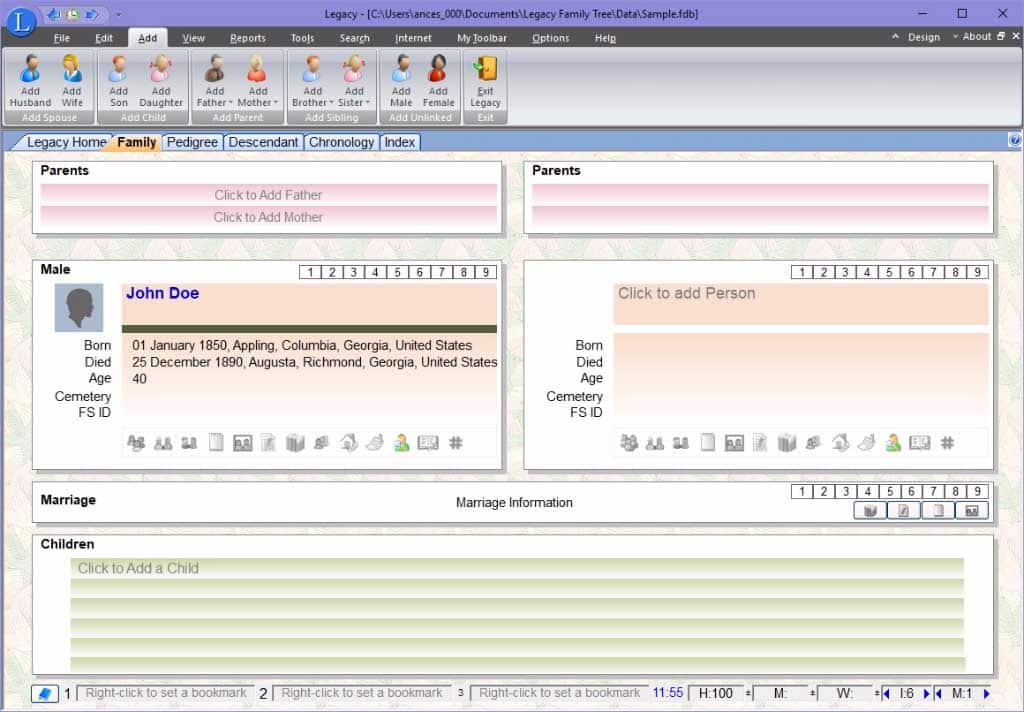Expand the Add Sister dropdown
1024x712 pixels.
pos(368,103)
